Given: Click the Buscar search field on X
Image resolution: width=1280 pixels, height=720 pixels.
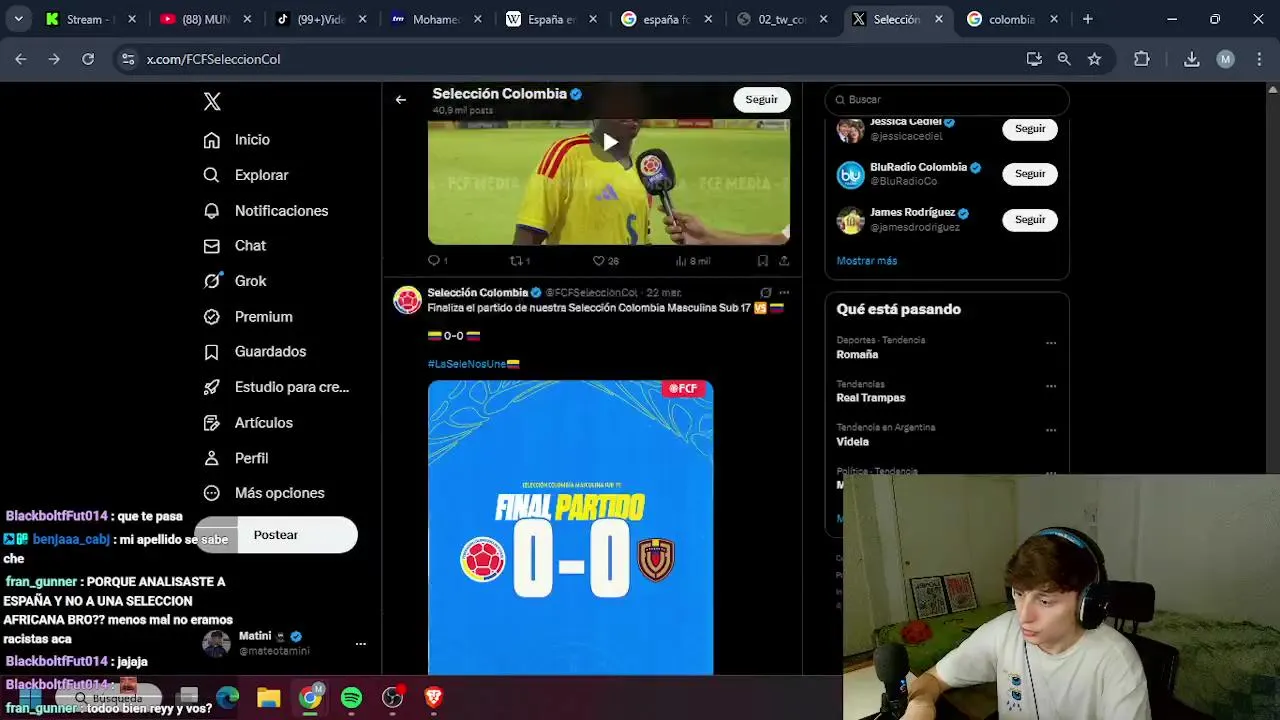Looking at the screenshot, I should [947, 100].
